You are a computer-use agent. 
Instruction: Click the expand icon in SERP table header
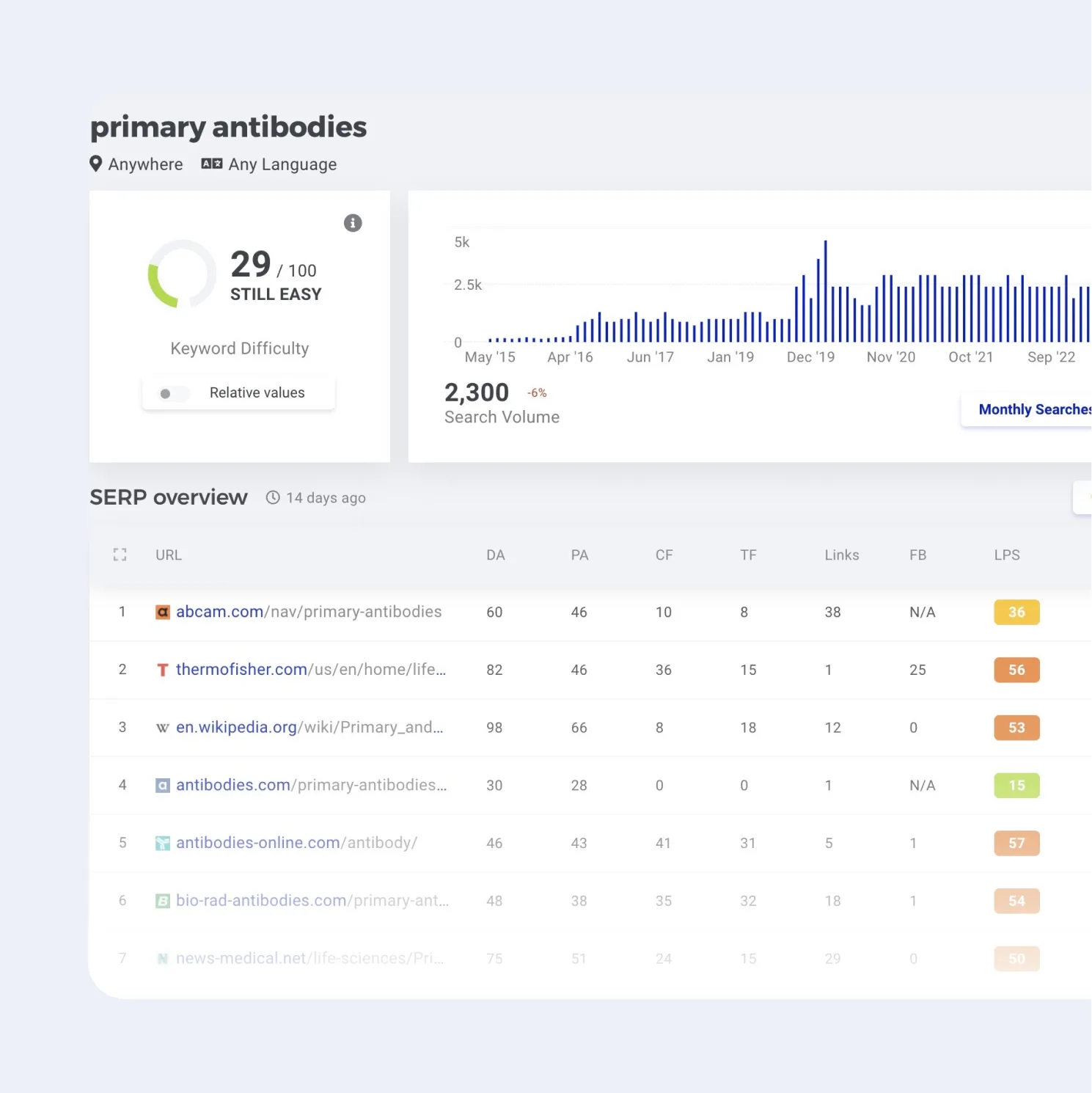[120, 555]
